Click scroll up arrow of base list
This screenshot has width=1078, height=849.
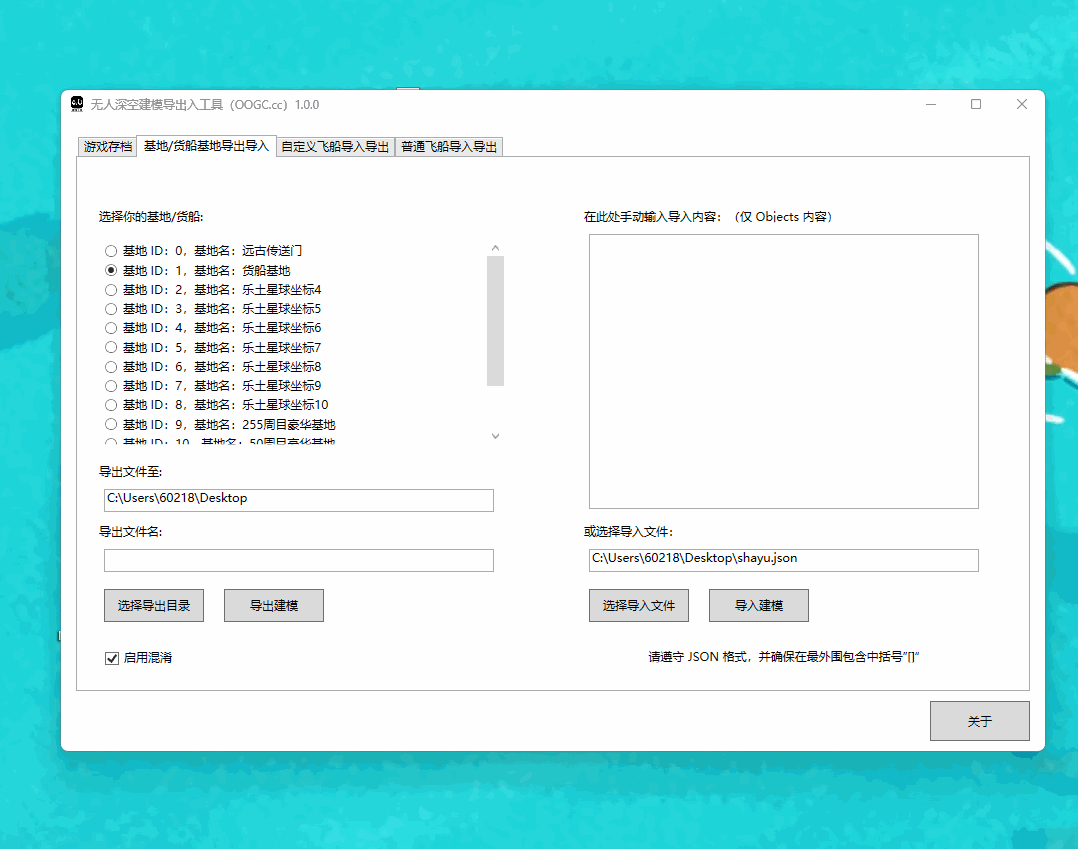[495, 247]
